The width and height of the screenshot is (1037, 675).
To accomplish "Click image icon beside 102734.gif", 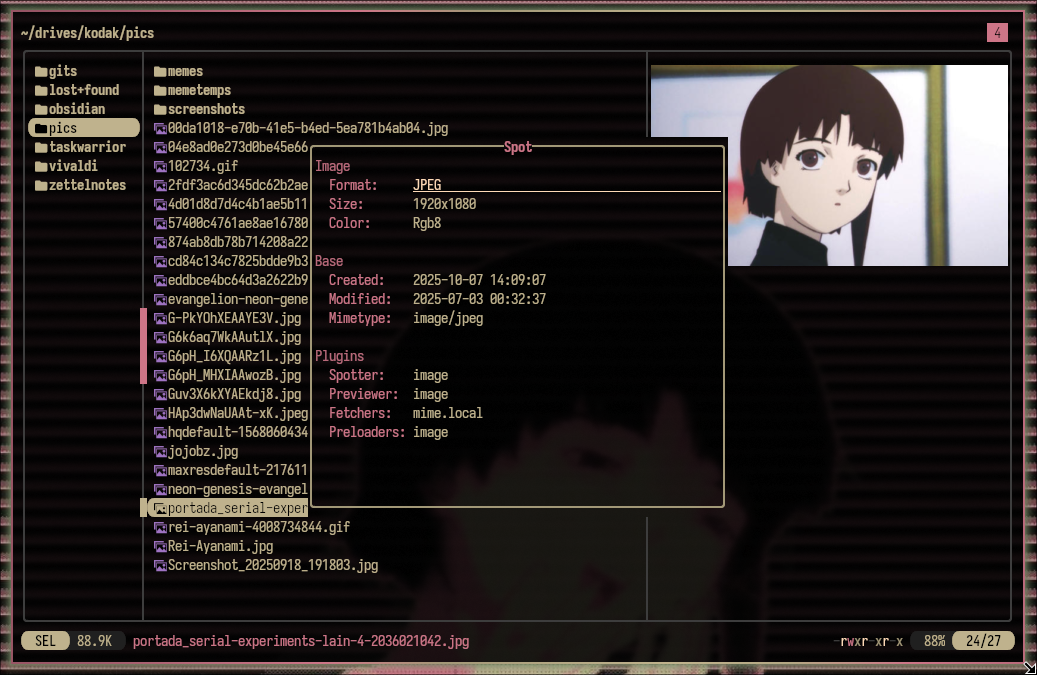I will coord(160,167).
